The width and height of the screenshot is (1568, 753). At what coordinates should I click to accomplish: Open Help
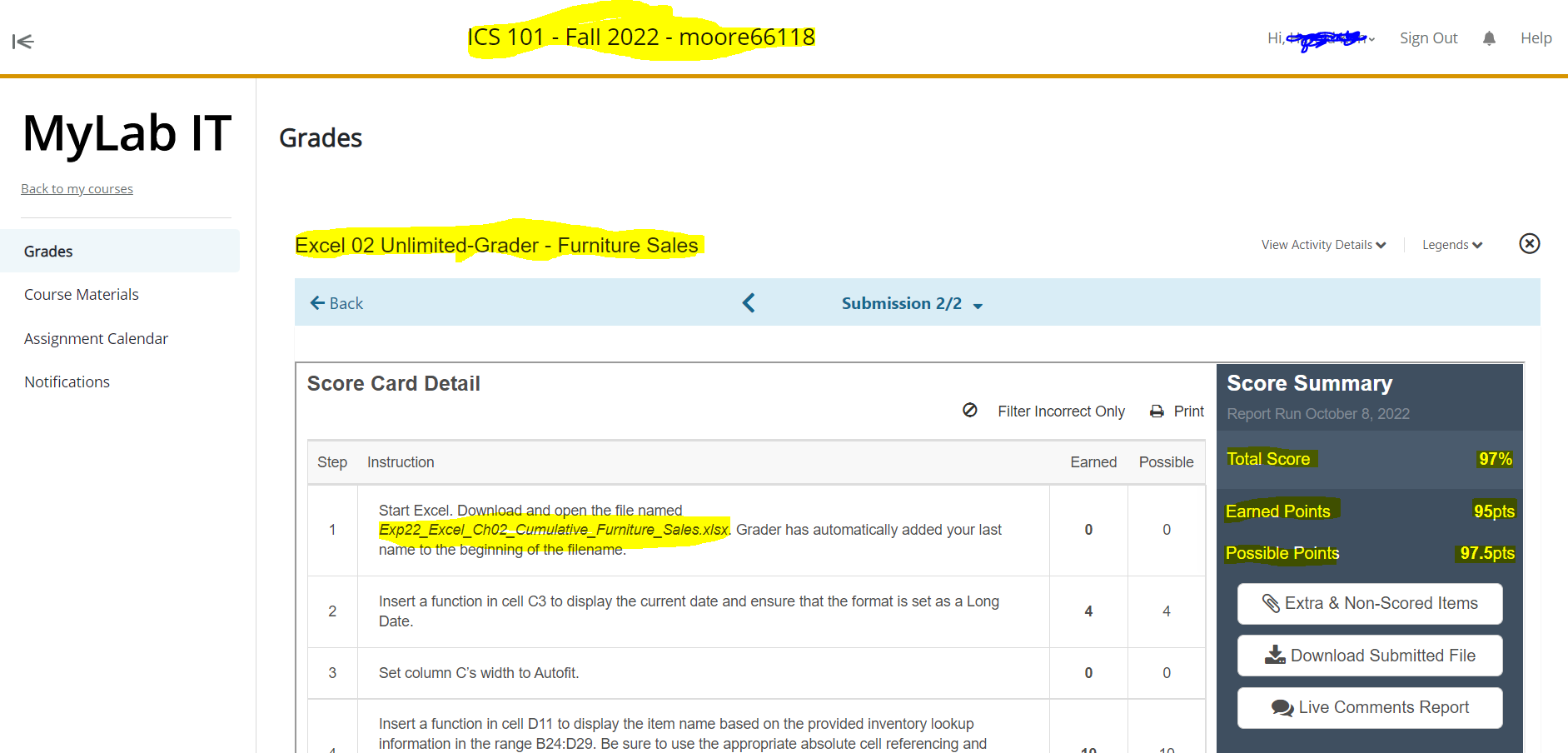[1536, 38]
